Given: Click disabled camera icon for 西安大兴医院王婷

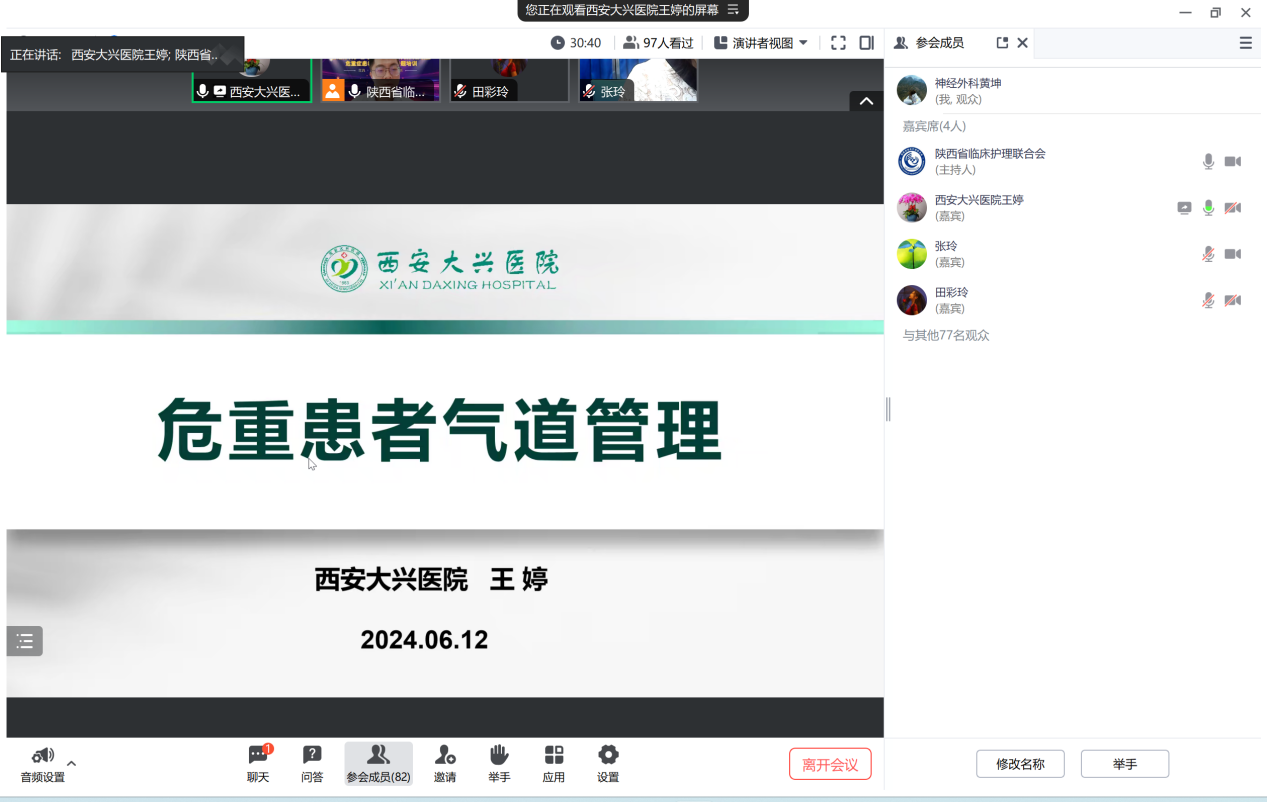Looking at the screenshot, I should click(1233, 208).
